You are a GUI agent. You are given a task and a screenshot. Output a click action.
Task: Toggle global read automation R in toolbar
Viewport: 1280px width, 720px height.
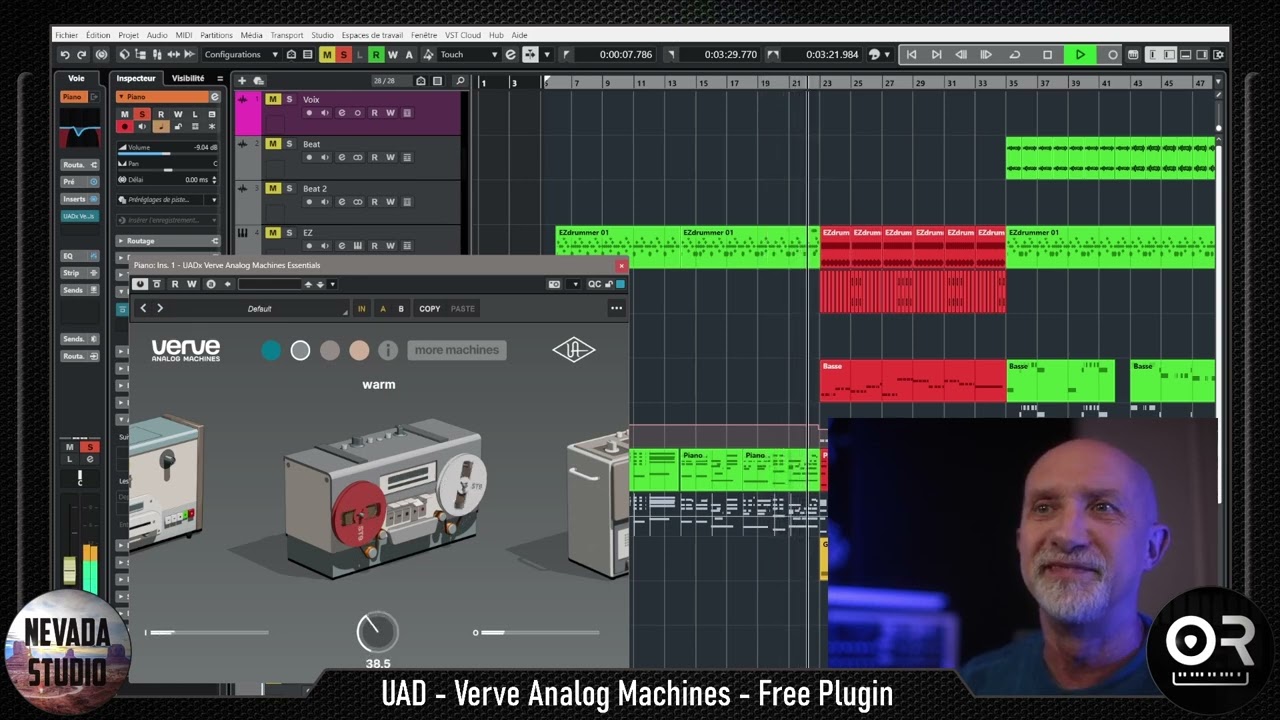tap(376, 55)
